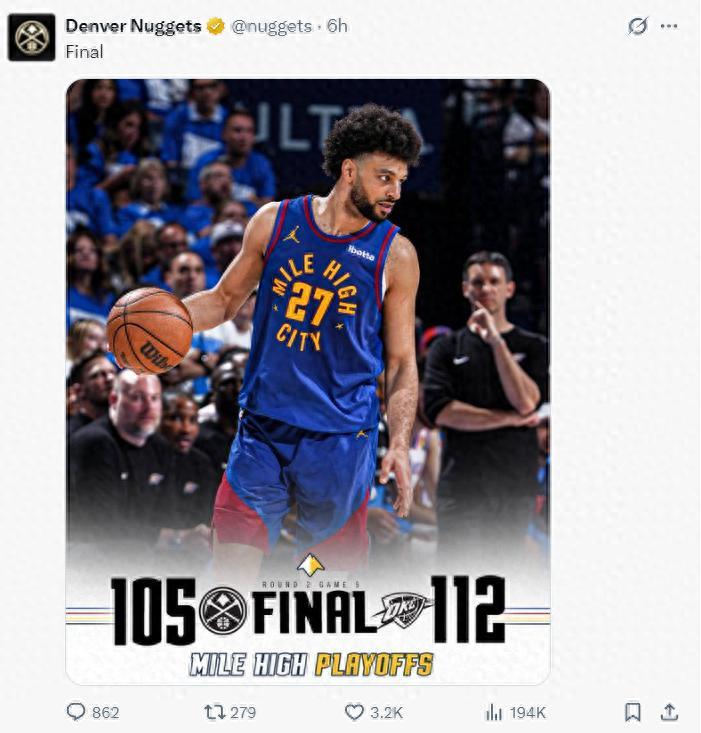
Task: Click the 105 Nuggets score in image
Action: (153, 611)
